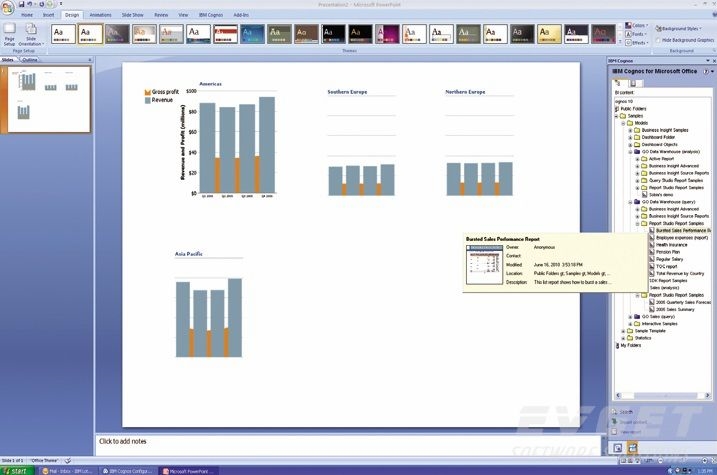Collapse GO Data Warehouse (query) package
717x475 pixels.
tap(630, 202)
